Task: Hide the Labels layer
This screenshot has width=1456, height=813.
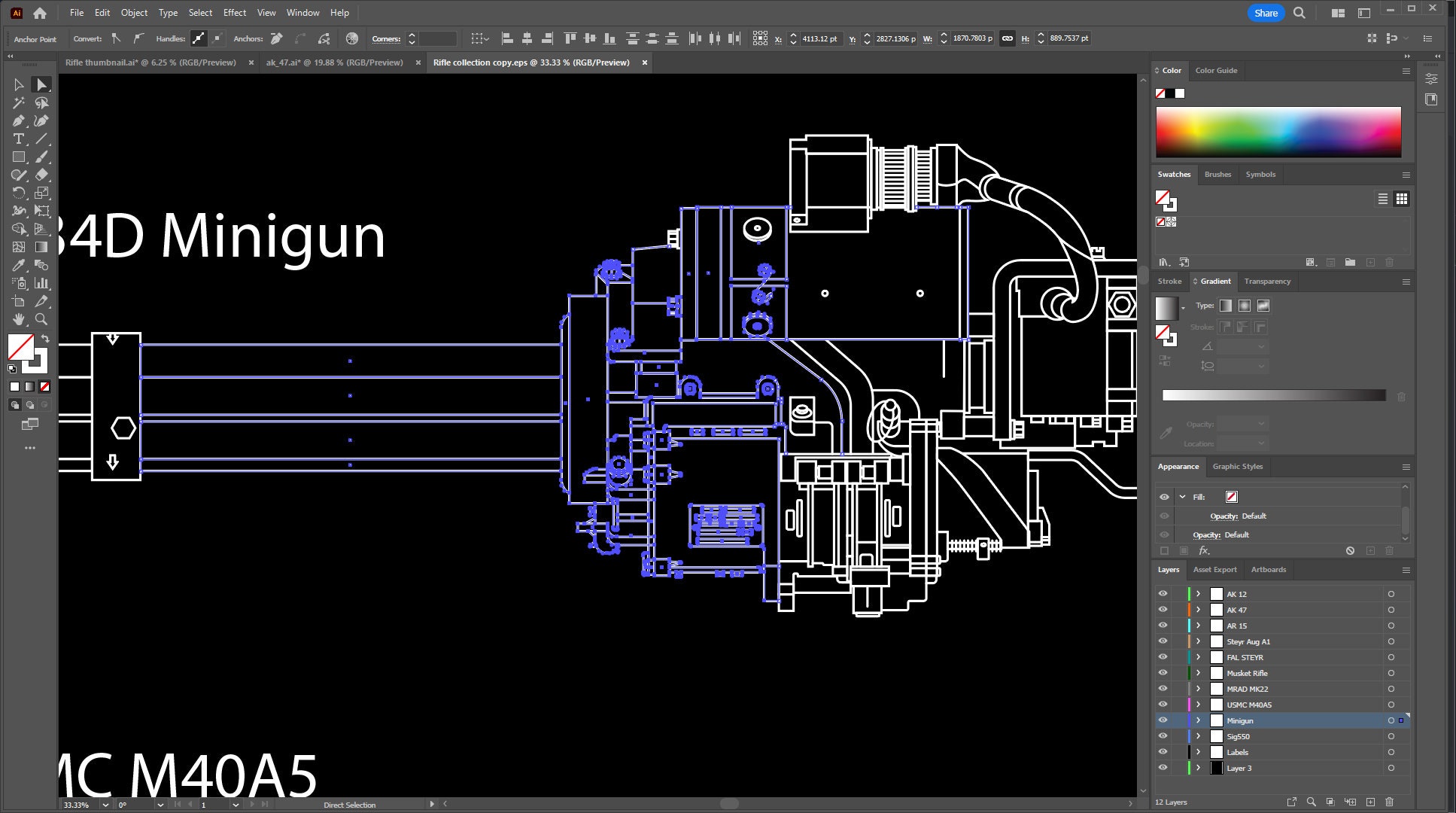Action: 1163,752
